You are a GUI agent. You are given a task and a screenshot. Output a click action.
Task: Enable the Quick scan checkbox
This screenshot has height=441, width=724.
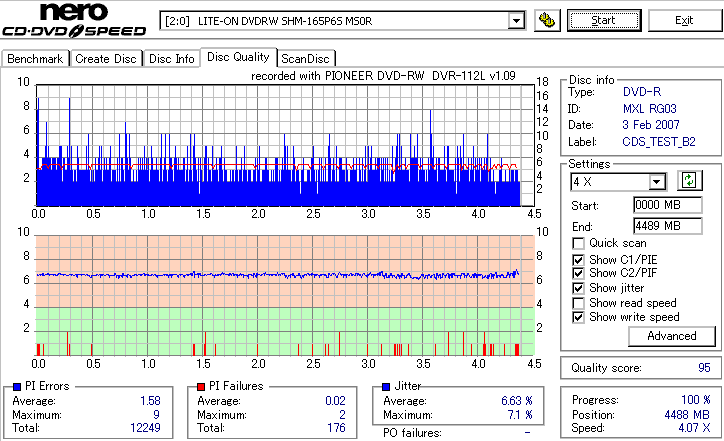[578, 243]
